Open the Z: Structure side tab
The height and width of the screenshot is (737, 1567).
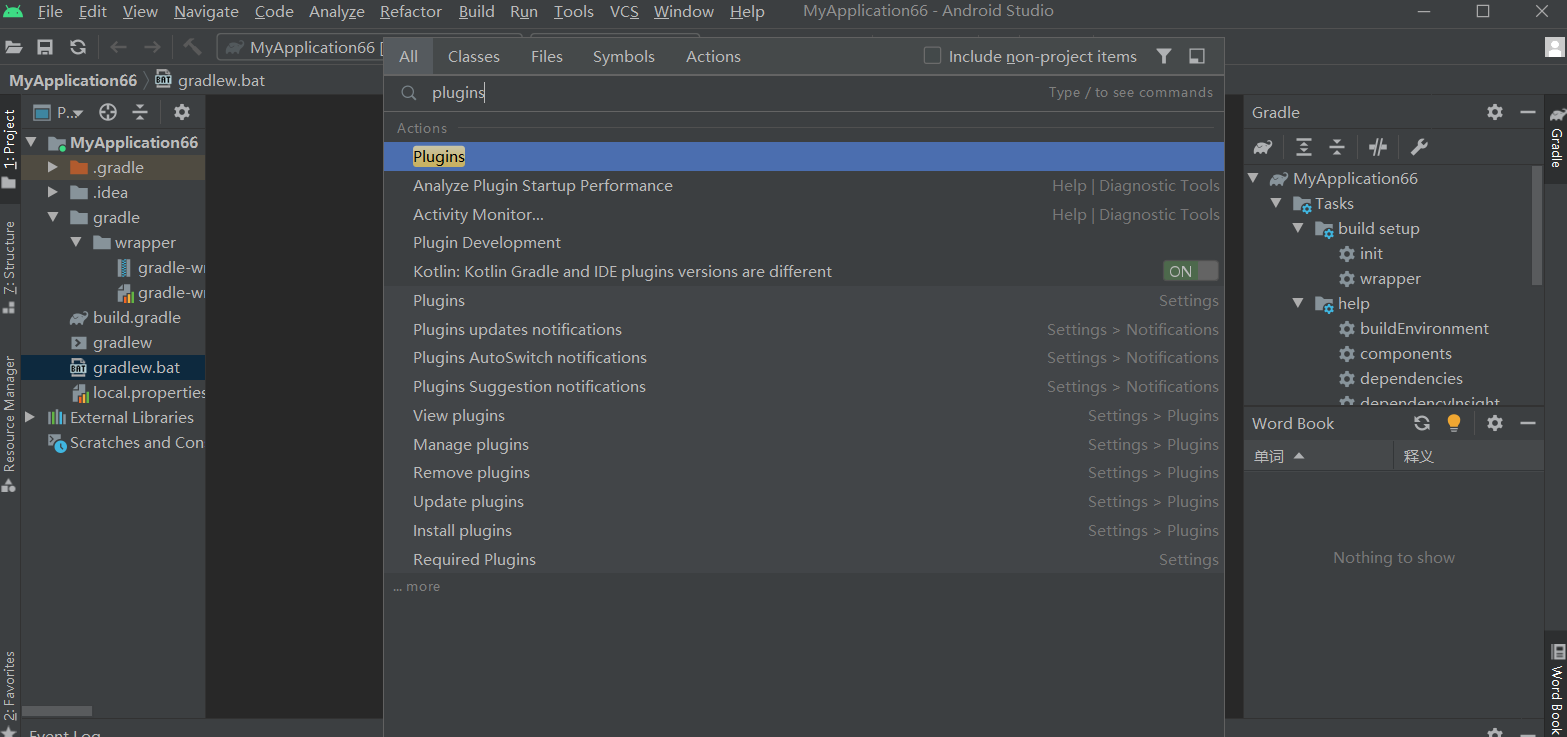9,268
